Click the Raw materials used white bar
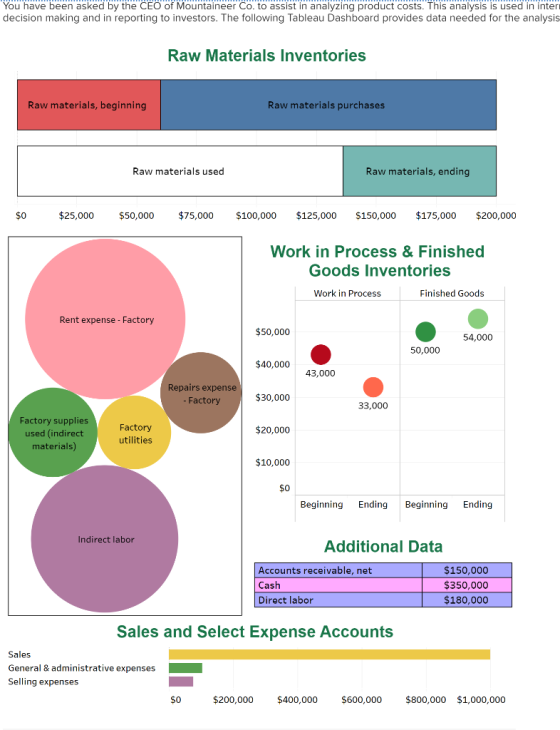 (x=180, y=171)
